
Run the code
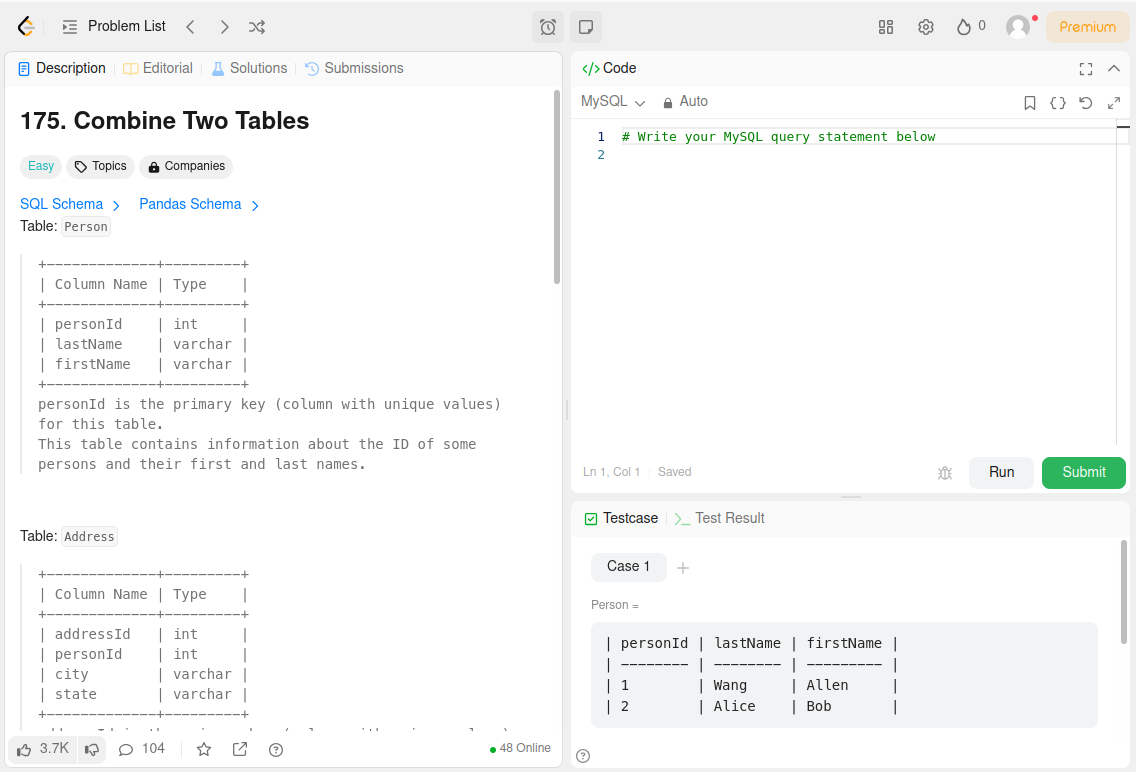click(x=1001, y=472)
